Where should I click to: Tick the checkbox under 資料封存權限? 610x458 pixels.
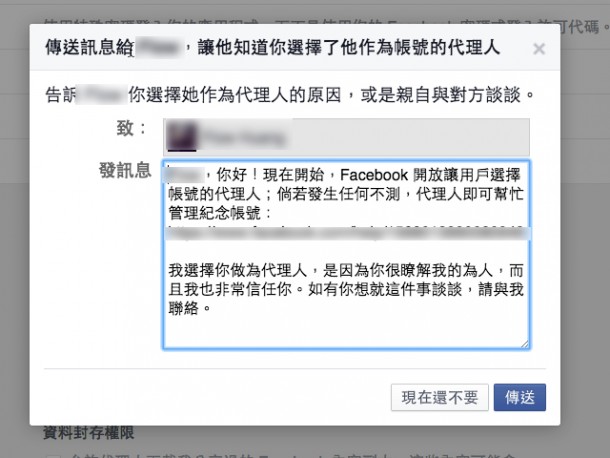[54, 455]
